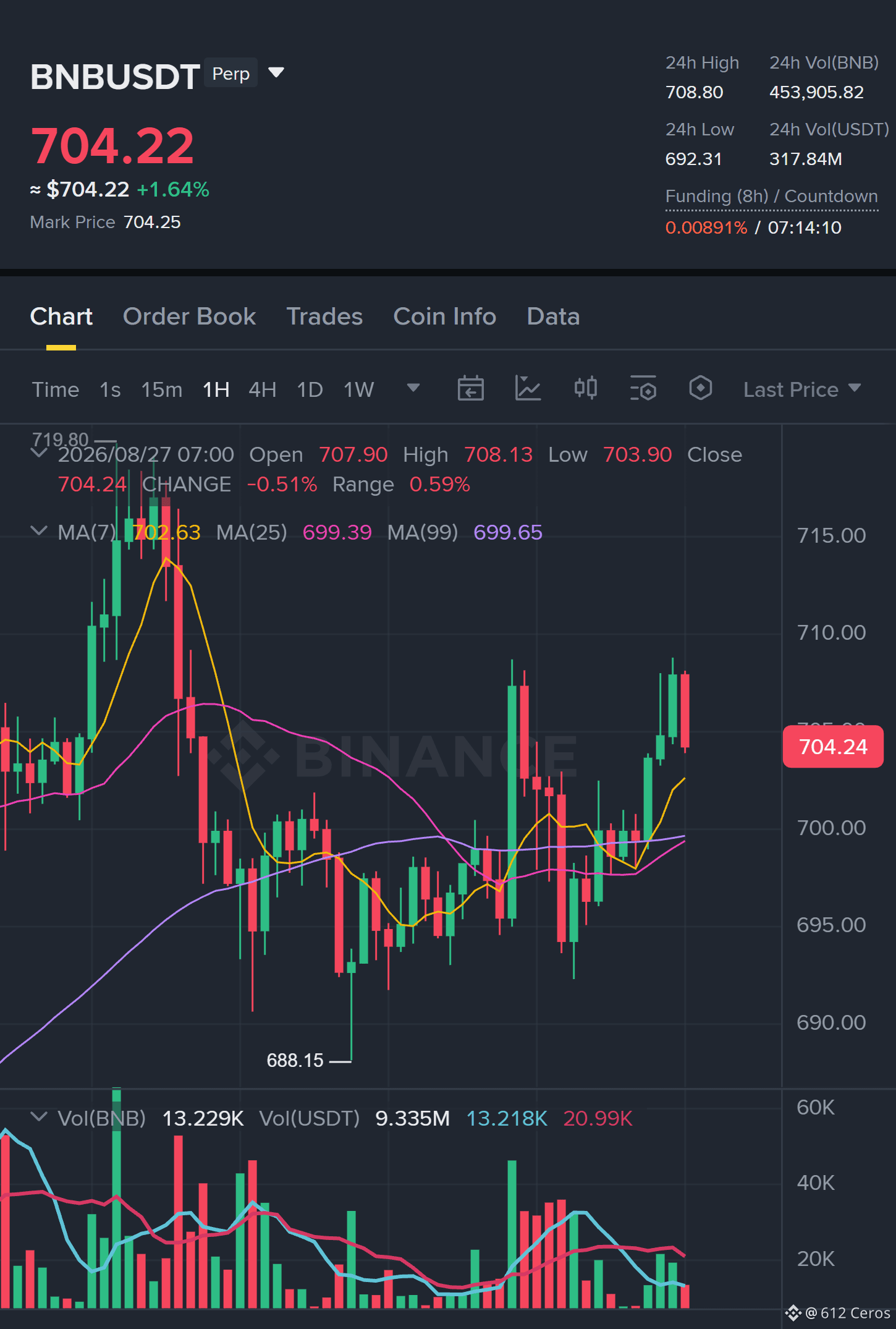This screenshot has height=1329, width=896.
Task: Tap the 24h Low value 692.31
Action: pos(694,159)
